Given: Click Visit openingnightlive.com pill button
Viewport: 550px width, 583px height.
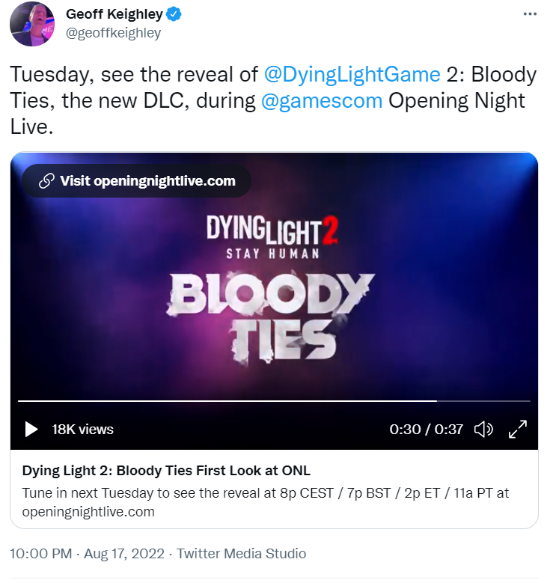Looking at the screenshot, I should pos(136,181).
